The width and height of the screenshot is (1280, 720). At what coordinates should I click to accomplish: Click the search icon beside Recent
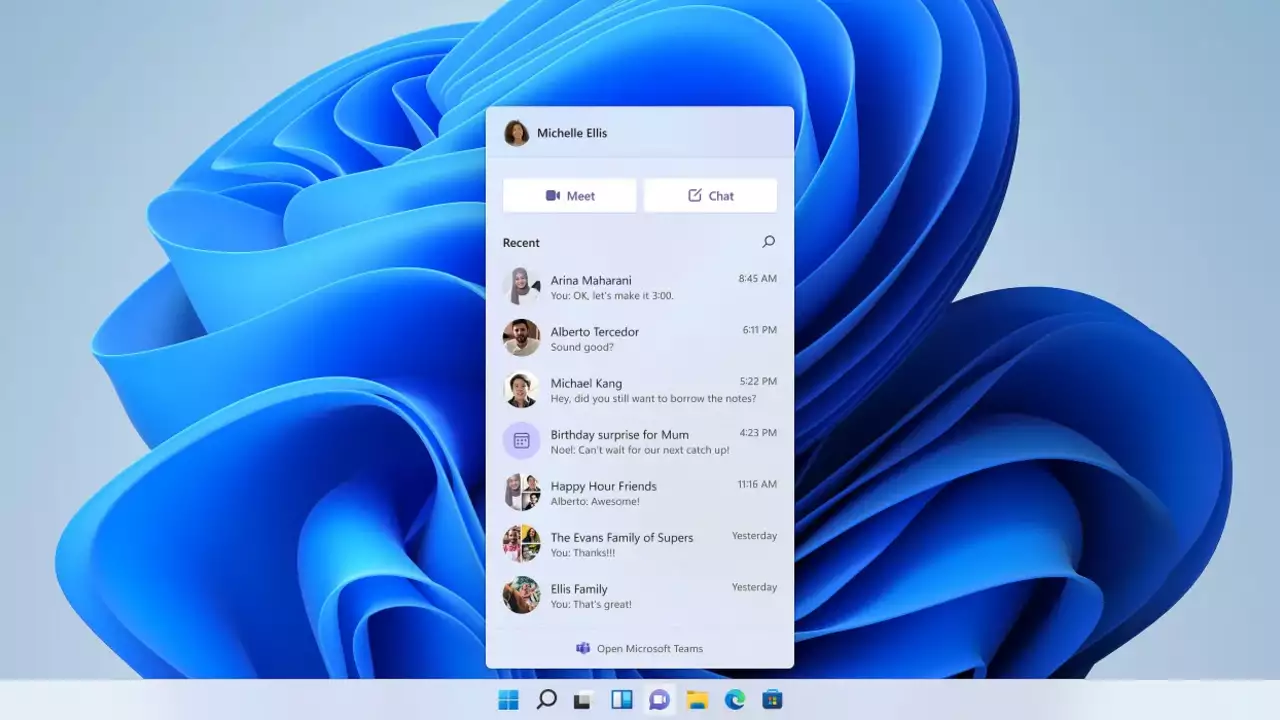click(x=768, y=242)
